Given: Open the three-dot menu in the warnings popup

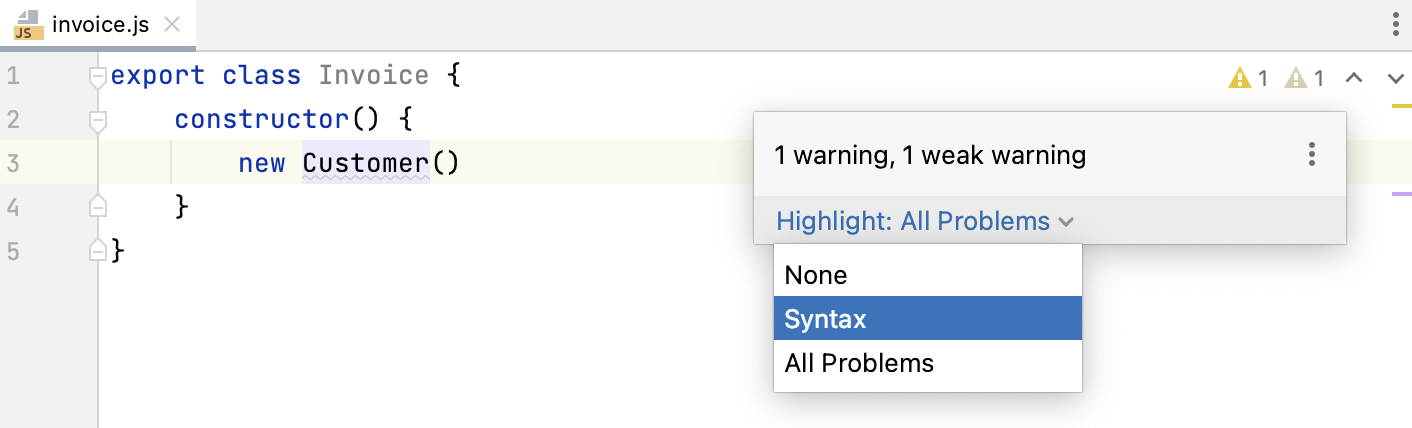Looking at the screenshot, I should tap(1311, 155).
